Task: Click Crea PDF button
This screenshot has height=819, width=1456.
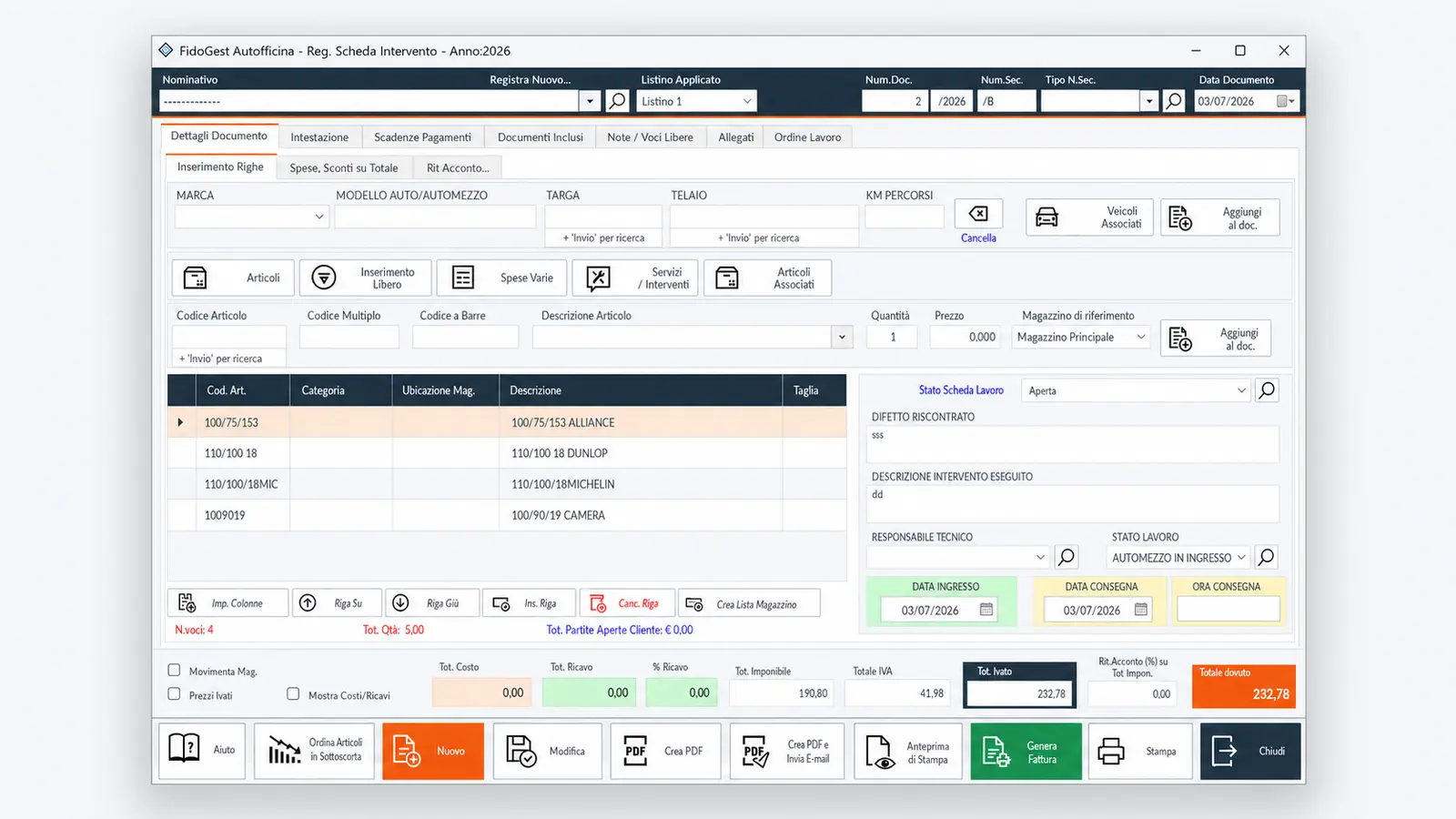Action: [x=666, y=751]
